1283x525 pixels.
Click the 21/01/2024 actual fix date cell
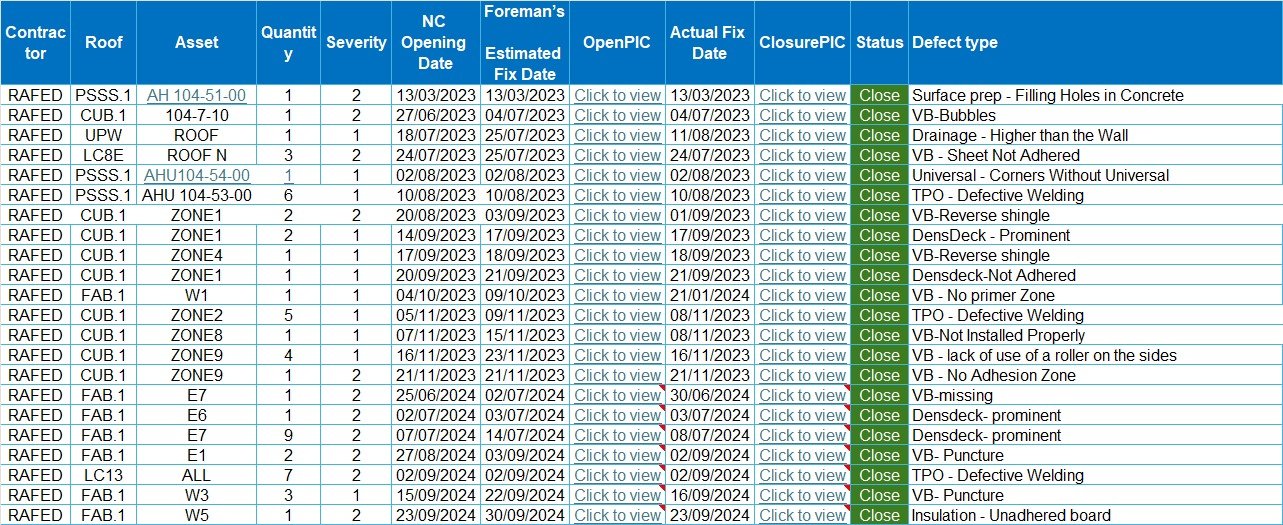(x=709, y=296)
